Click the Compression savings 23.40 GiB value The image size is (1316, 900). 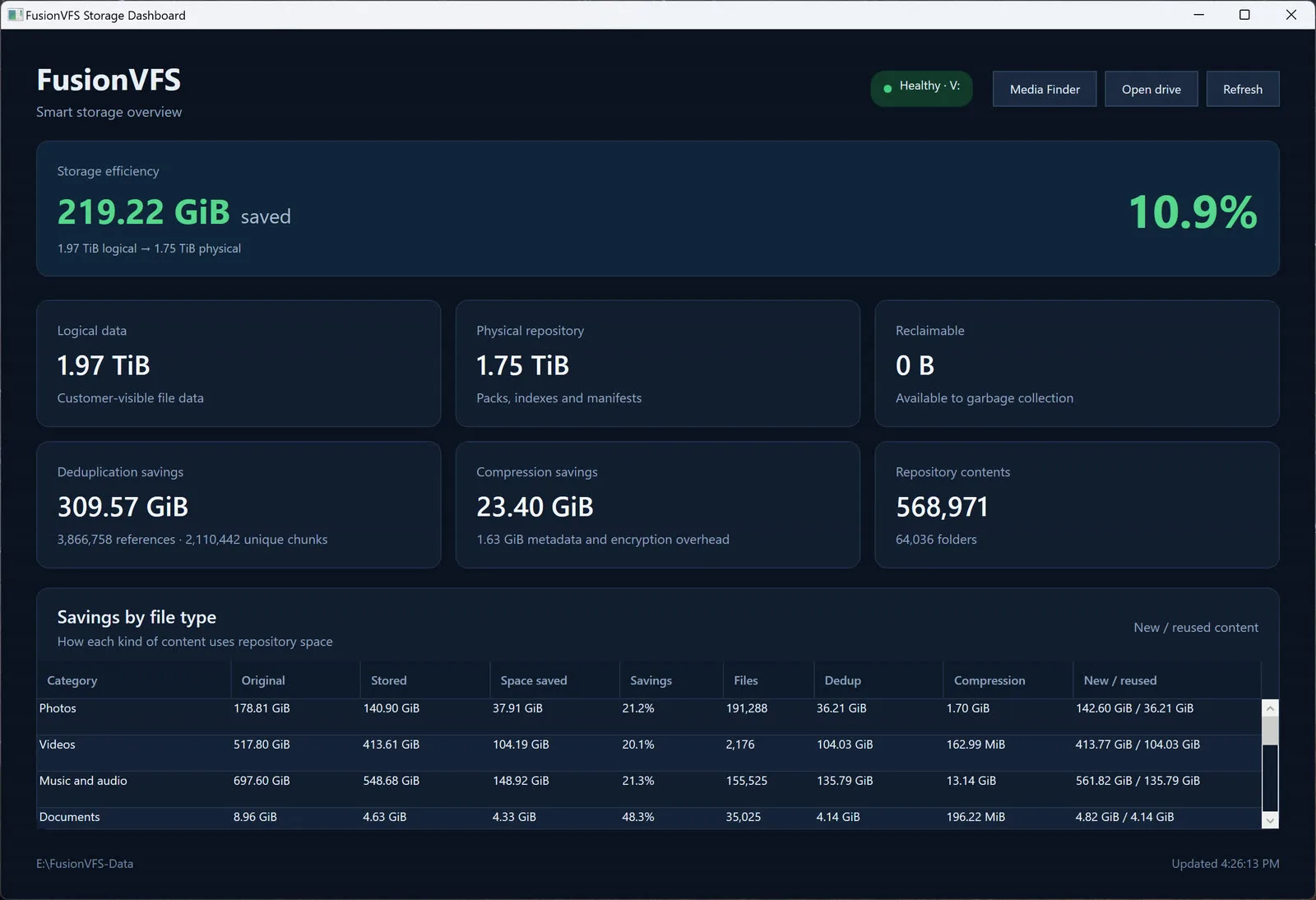tap(535, 507)
